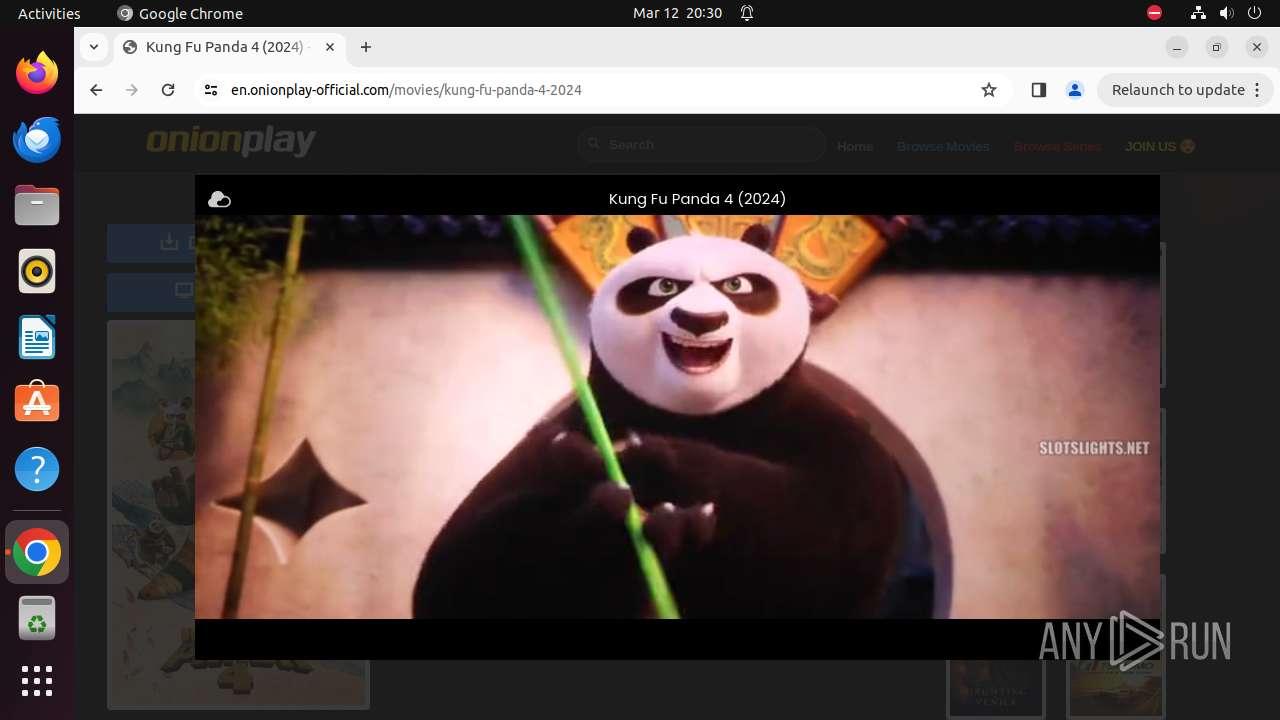Open the Trash from the dock

(37, 618)
